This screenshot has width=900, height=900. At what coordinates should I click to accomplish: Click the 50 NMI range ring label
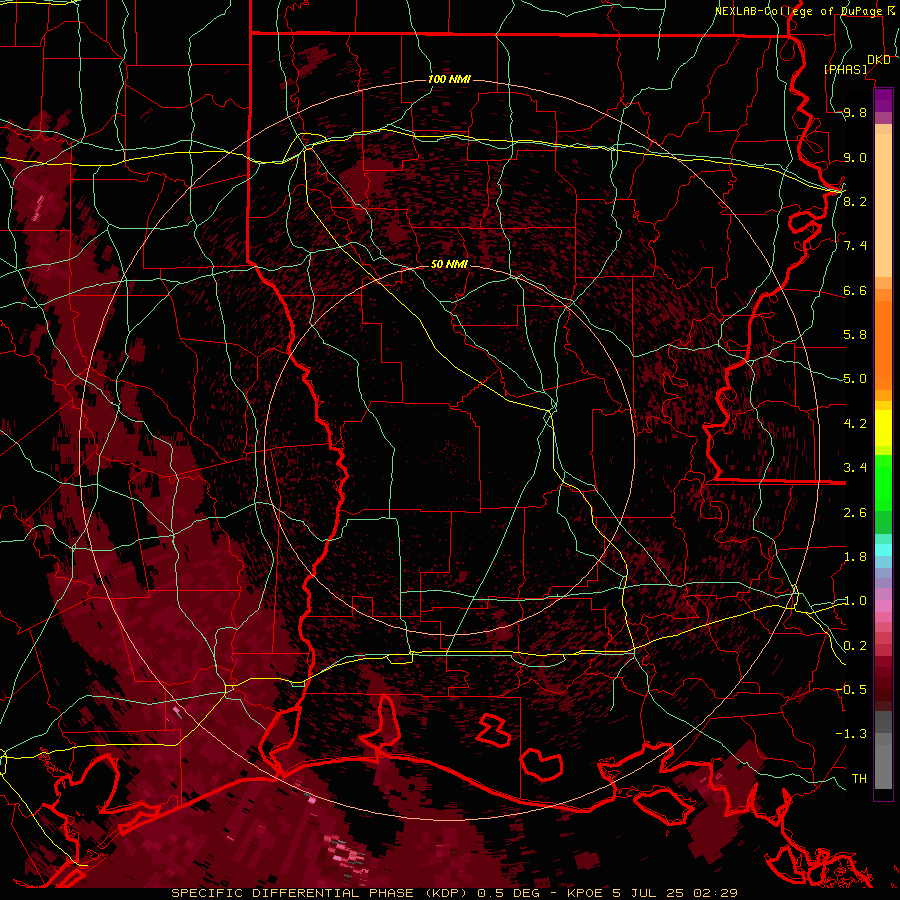449,264
